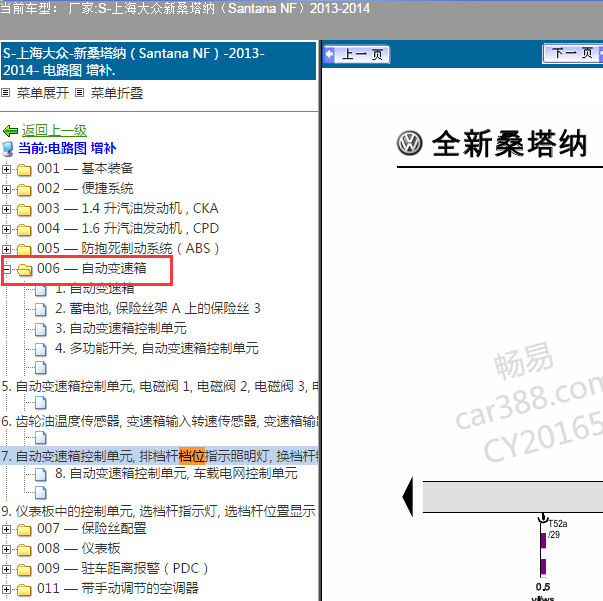Image resolution: width=603 pixels, height=601 pixels.
Task: Select 007 — 保险丝配置 folder label
Action: [92, 529]
